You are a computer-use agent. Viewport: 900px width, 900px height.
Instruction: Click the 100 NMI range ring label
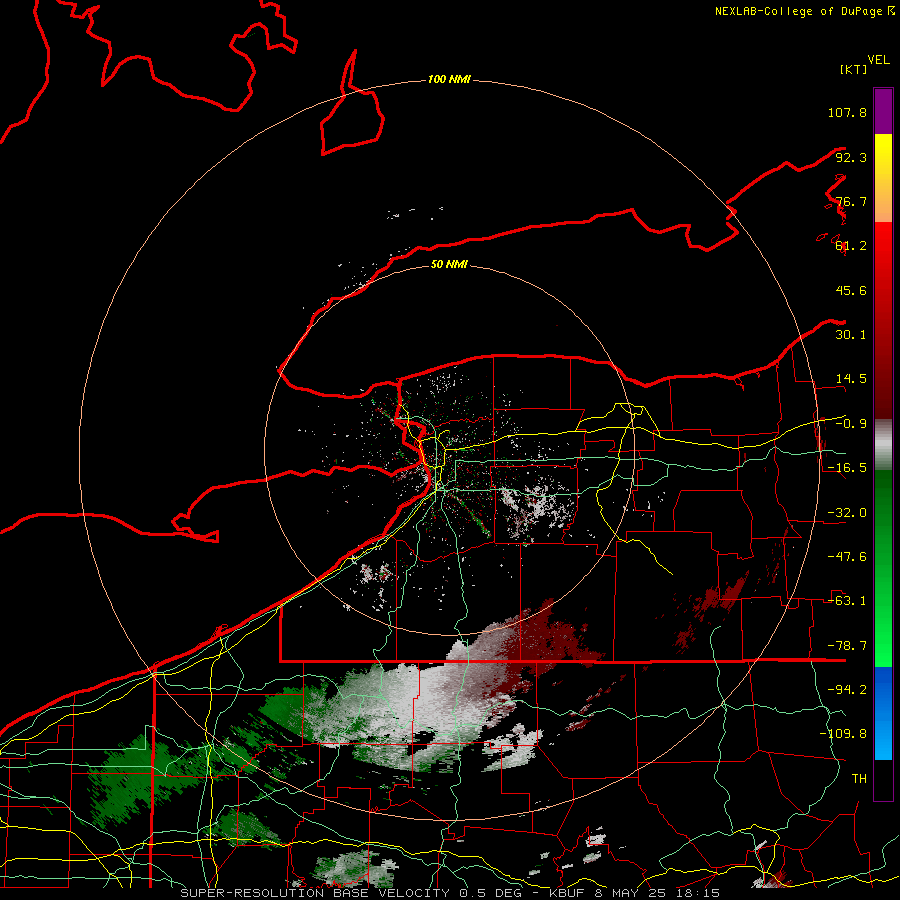pos(449,79)
